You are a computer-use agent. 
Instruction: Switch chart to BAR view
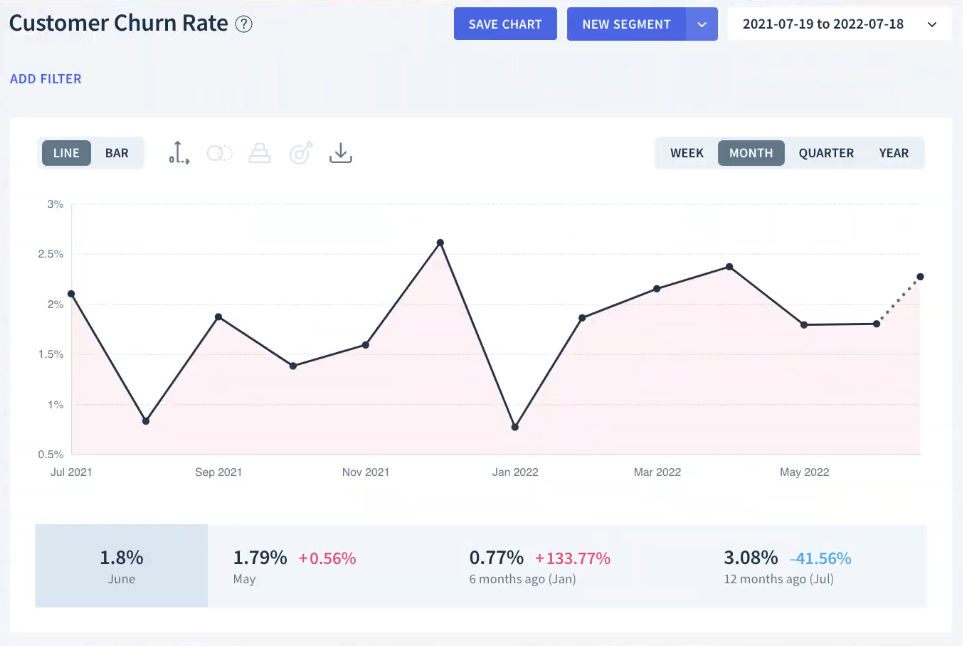coord(117,153)
